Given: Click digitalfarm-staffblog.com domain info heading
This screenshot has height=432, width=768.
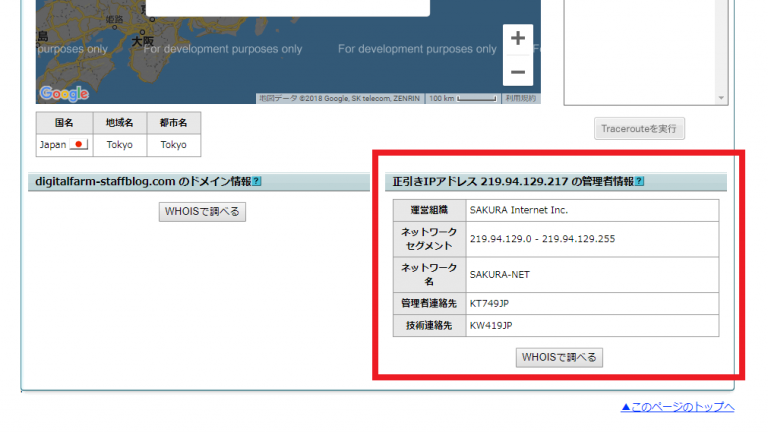Looking at the screenshot, I should 143,181.
